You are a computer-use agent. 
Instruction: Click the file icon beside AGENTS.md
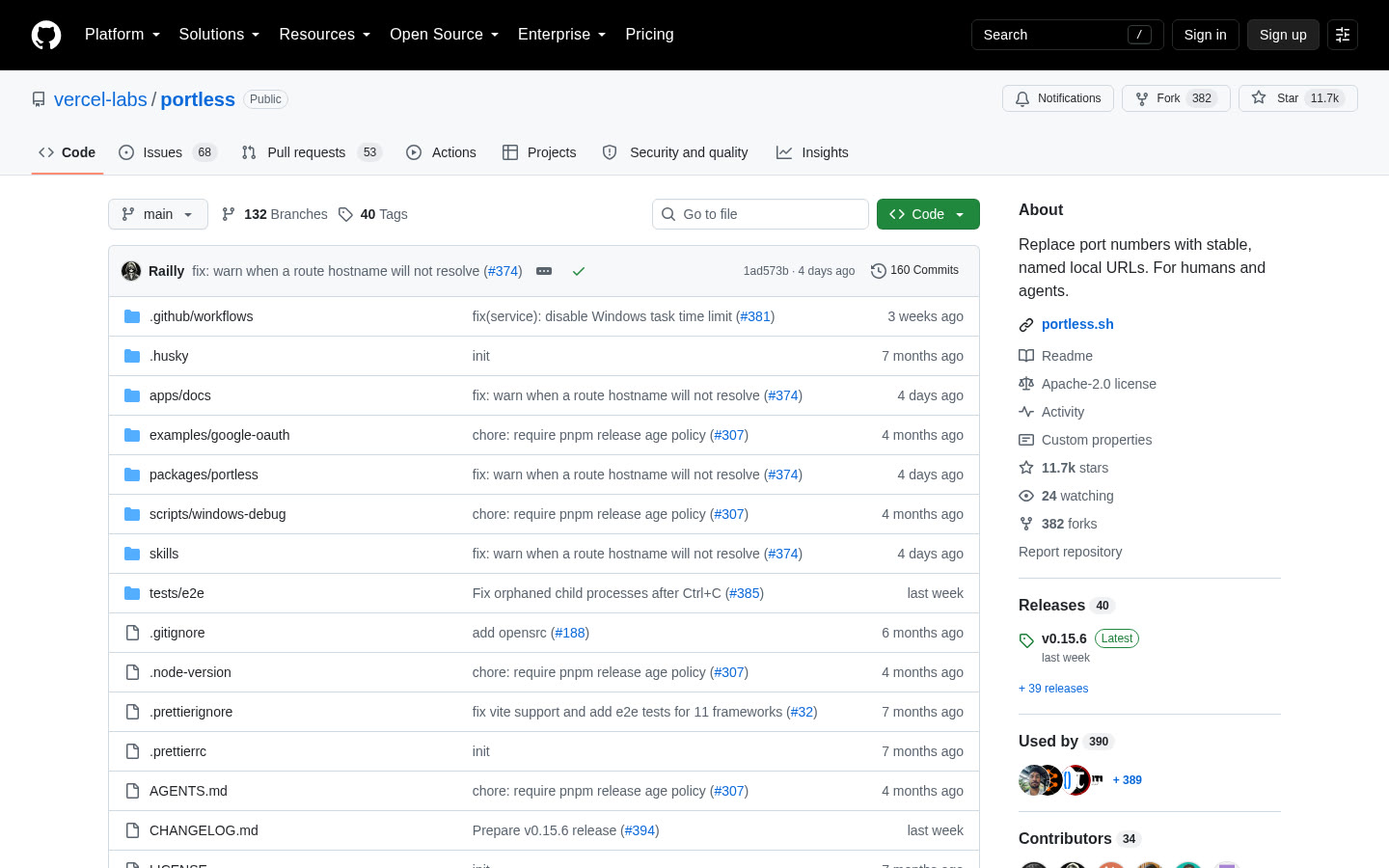pos(132,791)
